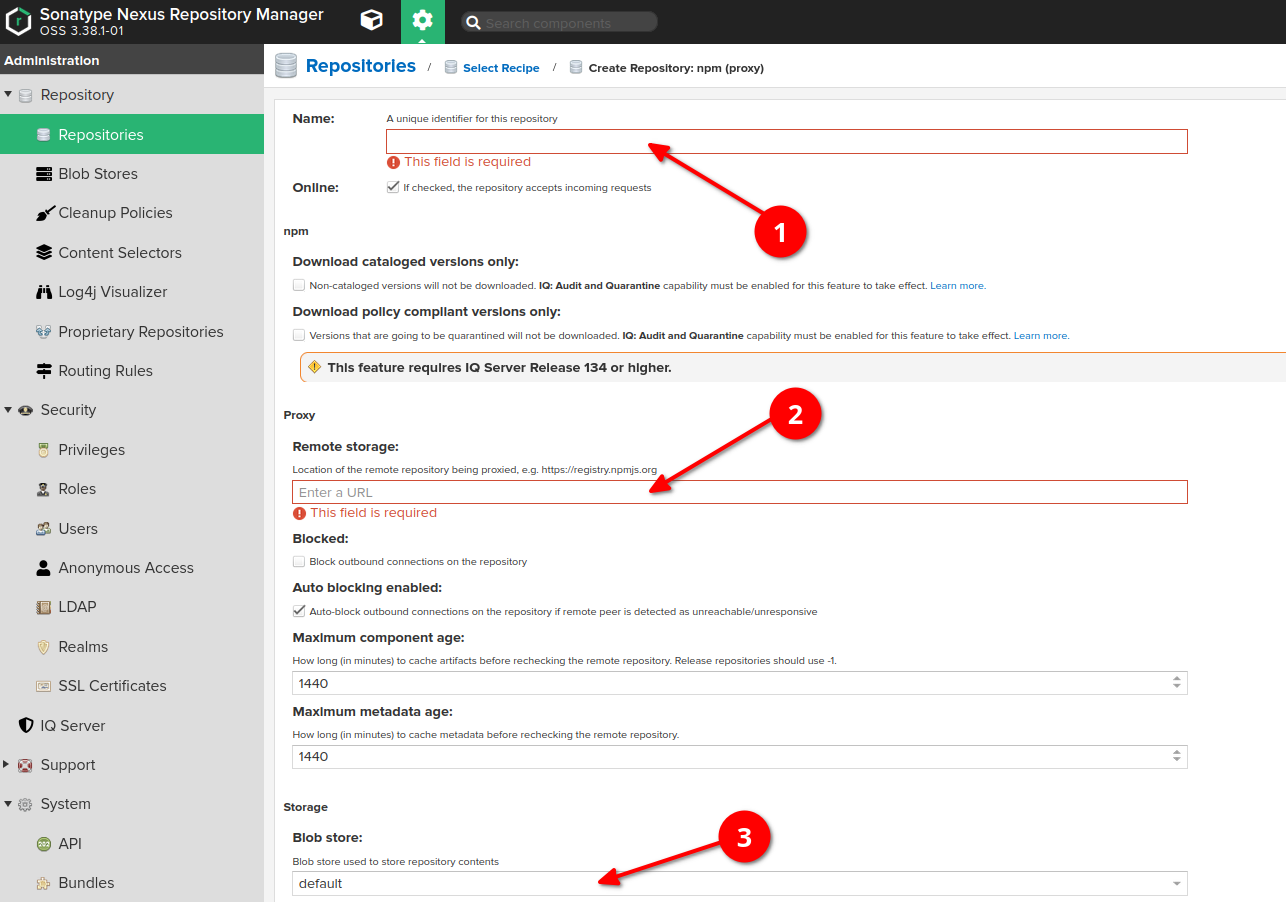Go back to Select Recipe breadcrumb

[x=501, y=68]
